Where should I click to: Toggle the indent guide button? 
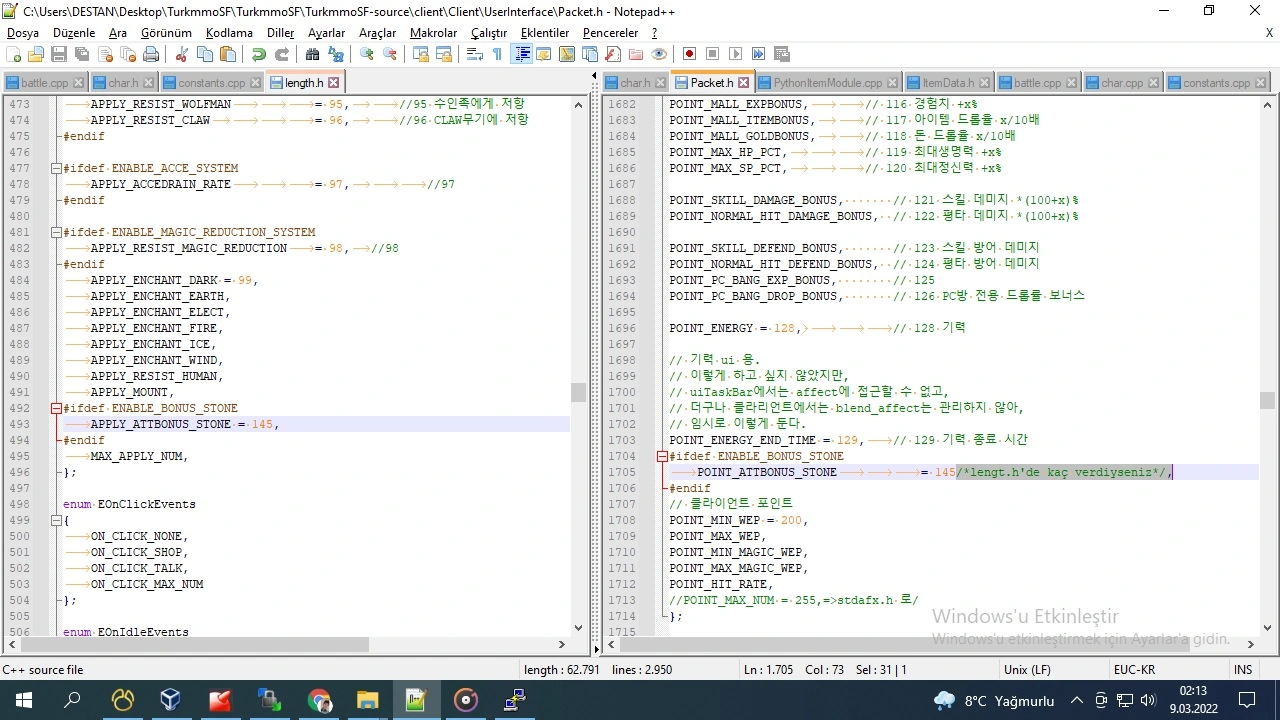(521, 54)
